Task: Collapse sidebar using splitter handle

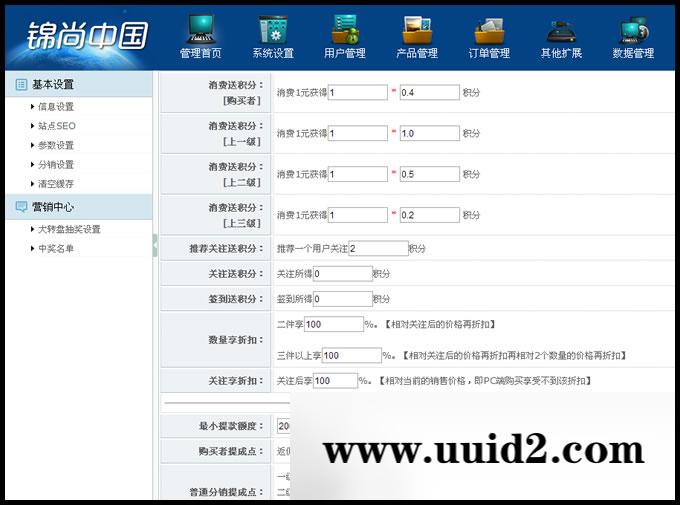Action: pyautogui.click(x=155, y=246)
